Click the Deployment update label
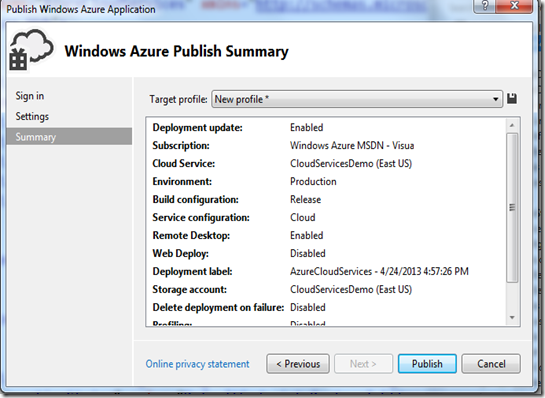This screenshot has width=545, height=398. (x=197, y=128)
